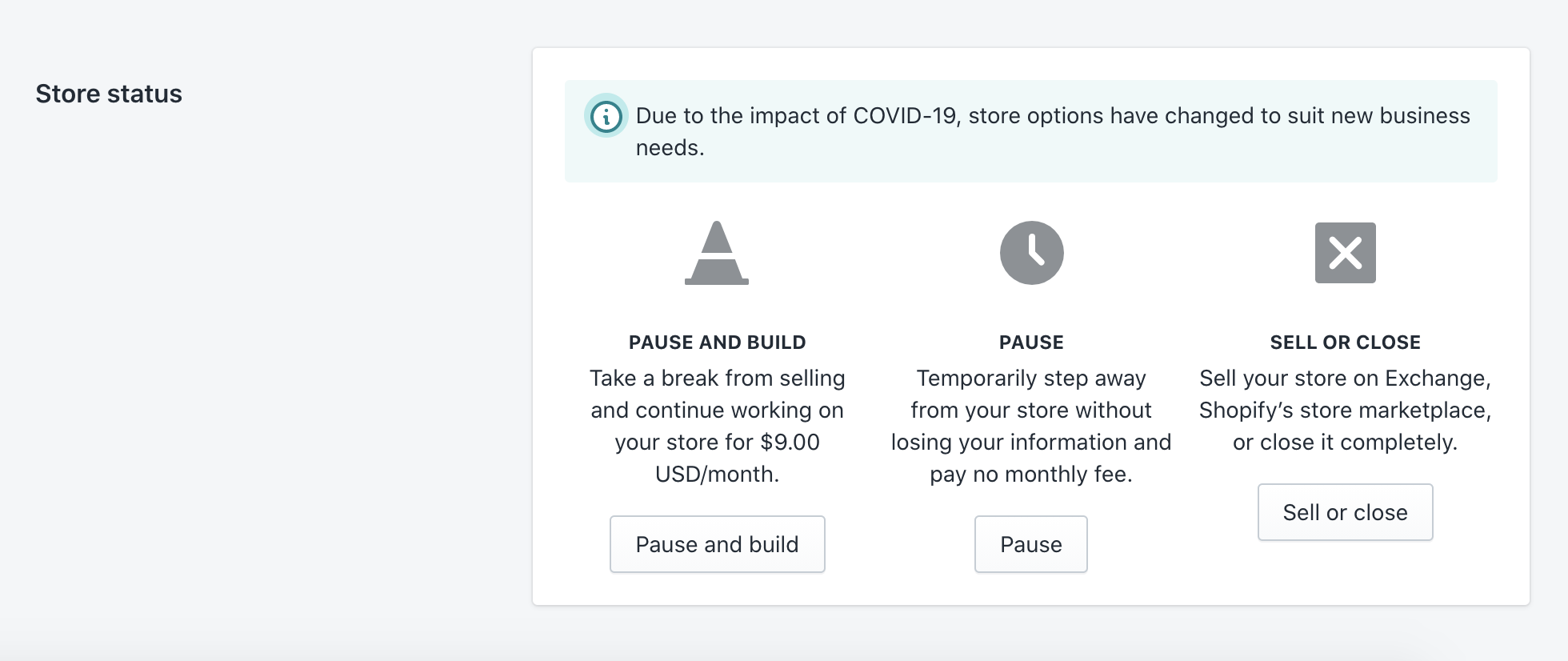Click the 'Temporarily step away' description

1031,378
